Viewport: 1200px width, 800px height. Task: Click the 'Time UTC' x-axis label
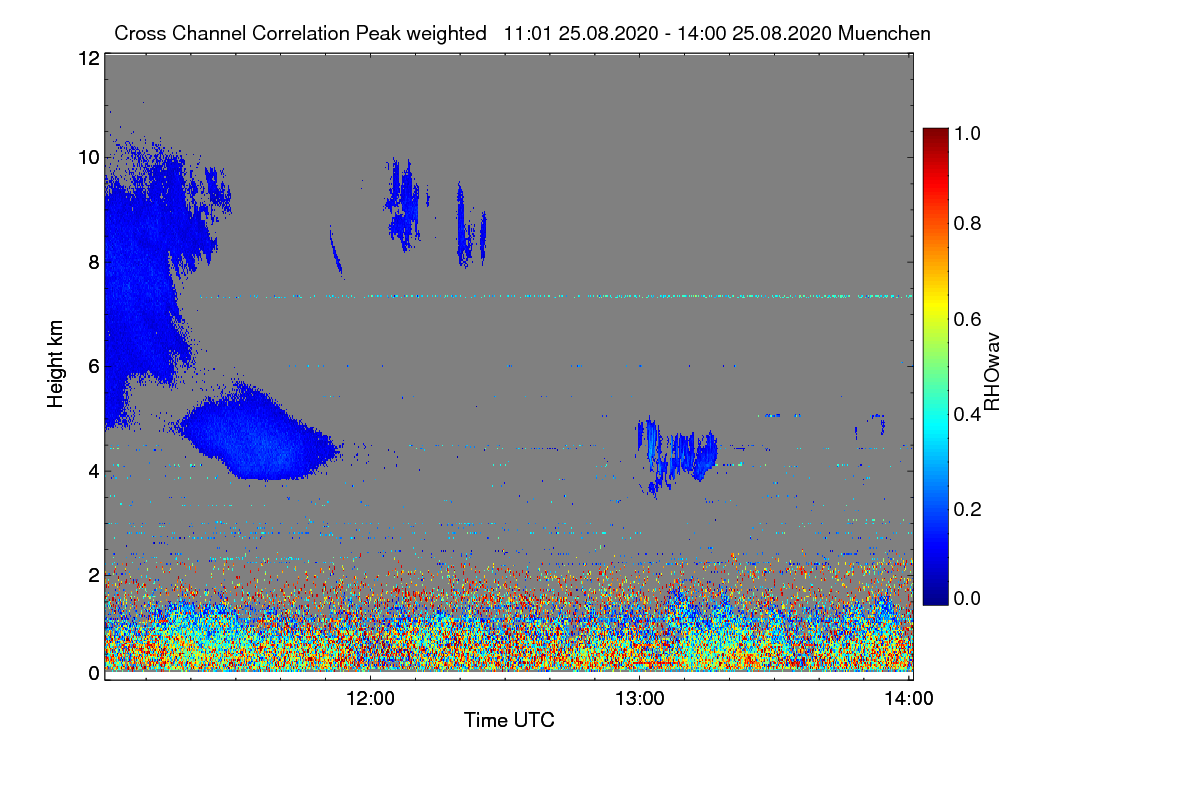509,720
